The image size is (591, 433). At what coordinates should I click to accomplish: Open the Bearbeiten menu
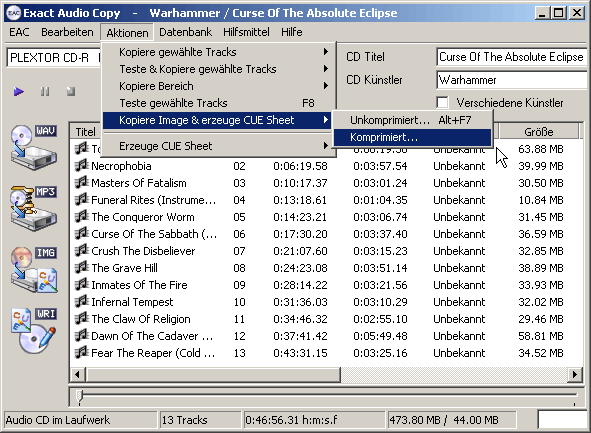click(67, 32)
